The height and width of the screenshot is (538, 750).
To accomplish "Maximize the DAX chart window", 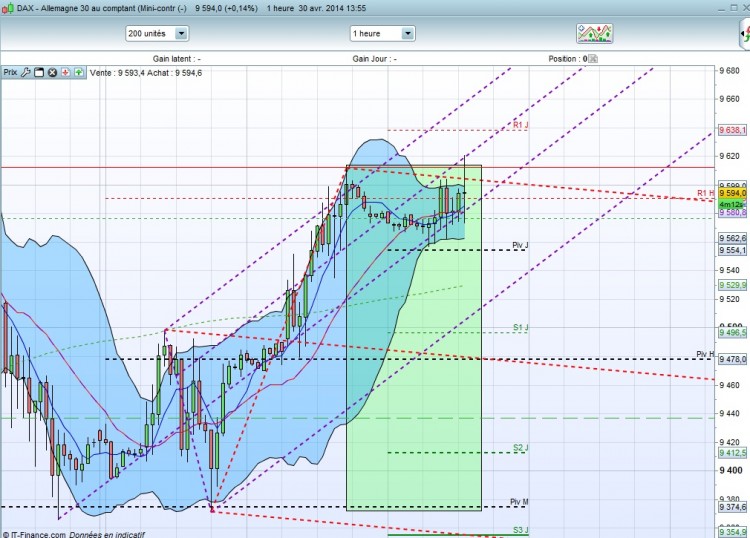I will [x=734, y=8].
